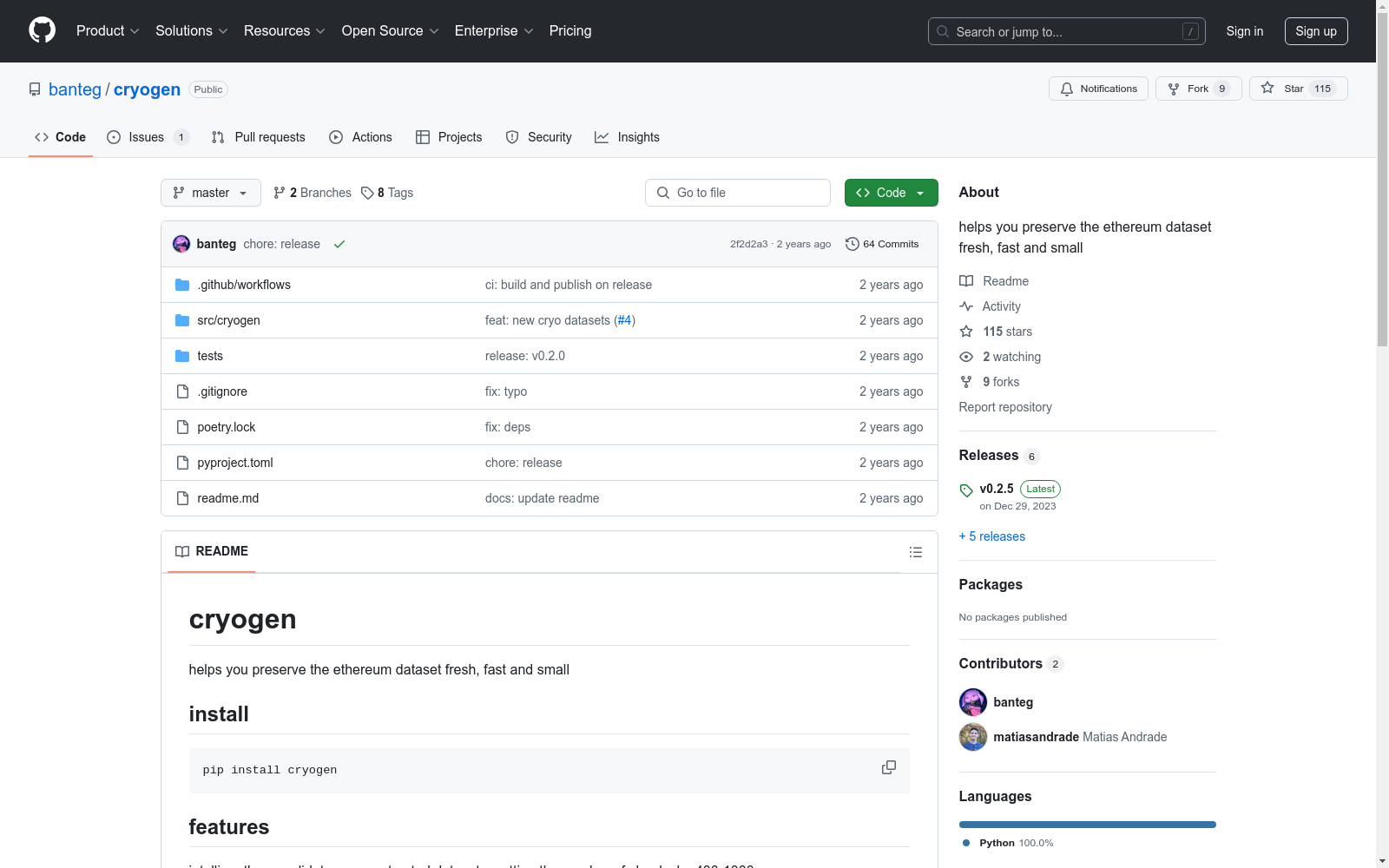Open the Actions tab
The height and width of the screenshot is (868, 1389).
point(361,137)
